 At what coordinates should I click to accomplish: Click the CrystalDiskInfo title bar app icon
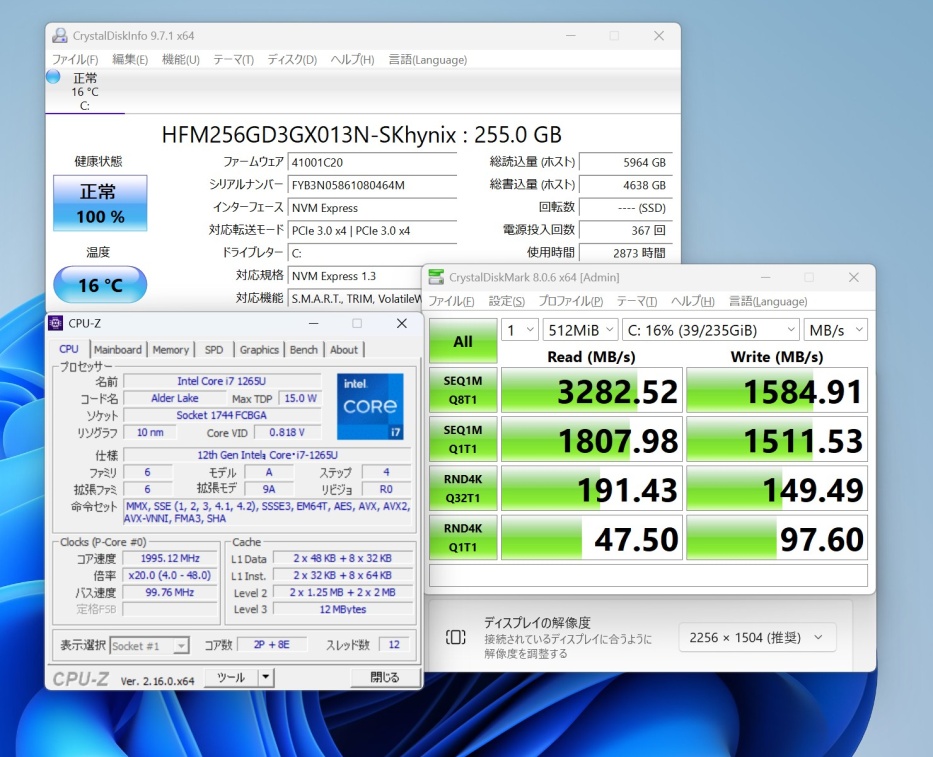60,36
